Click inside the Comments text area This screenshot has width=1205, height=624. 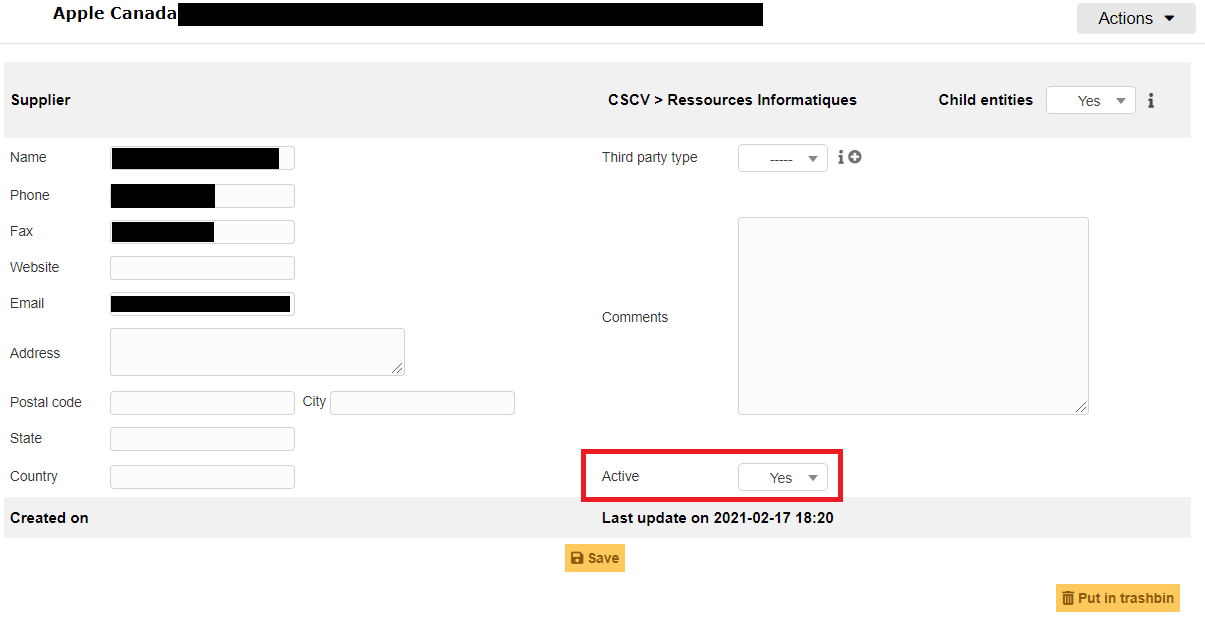click(913, 316)
